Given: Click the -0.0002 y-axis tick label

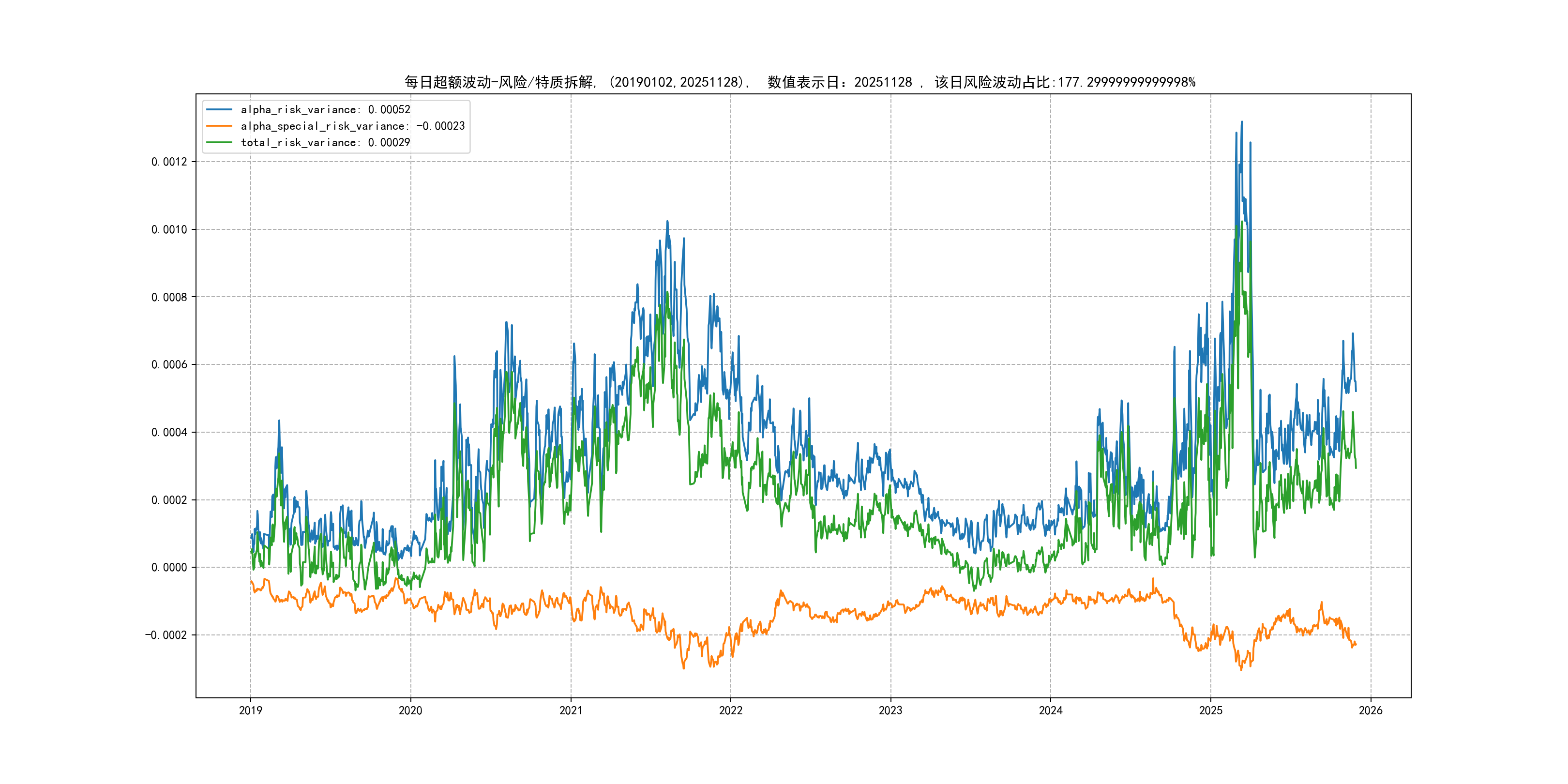Looking at the screenshot, I should pyautogui.click(x=166, y=635).
